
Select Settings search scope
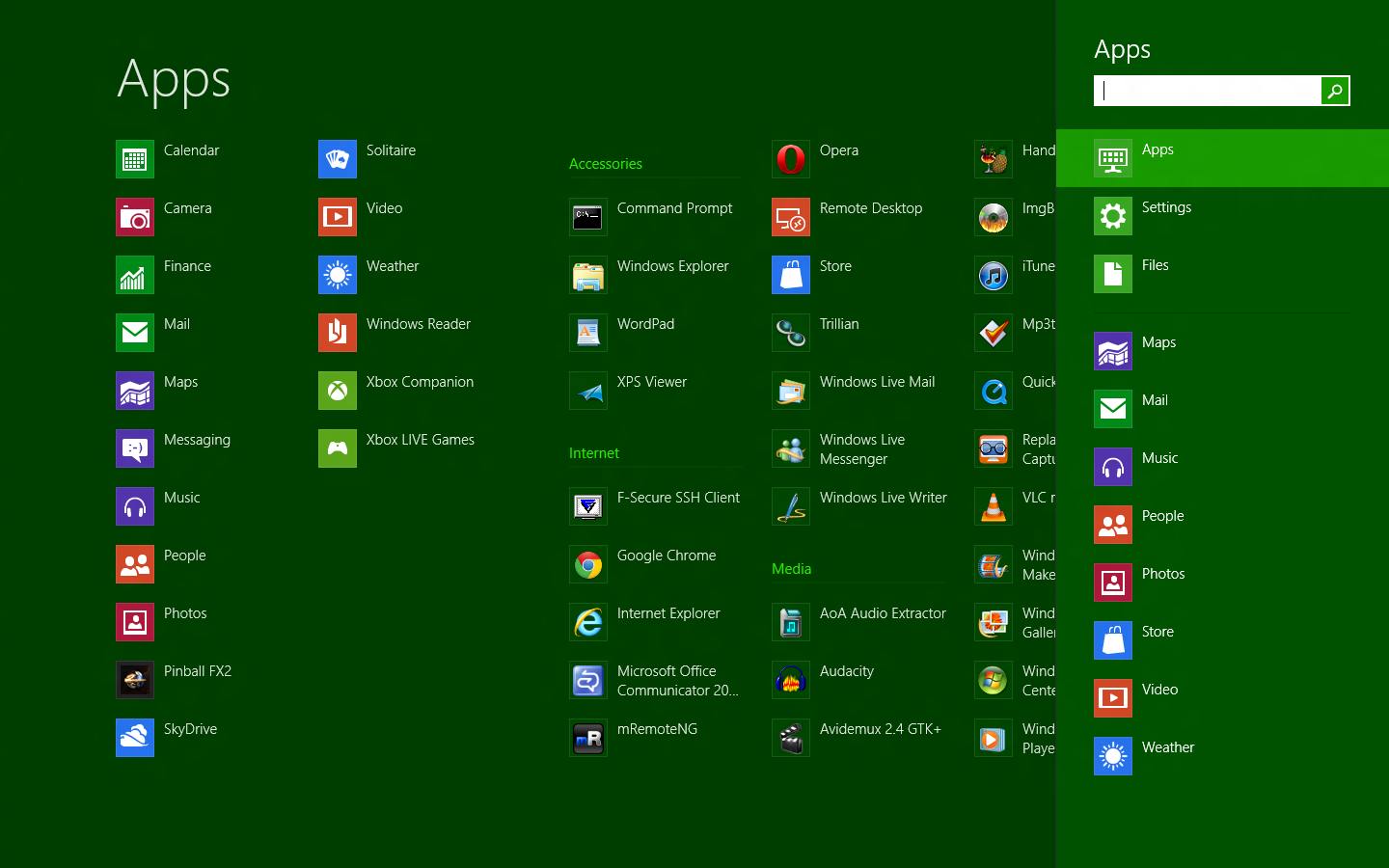pyautogui.click(x=1222, y=216)
